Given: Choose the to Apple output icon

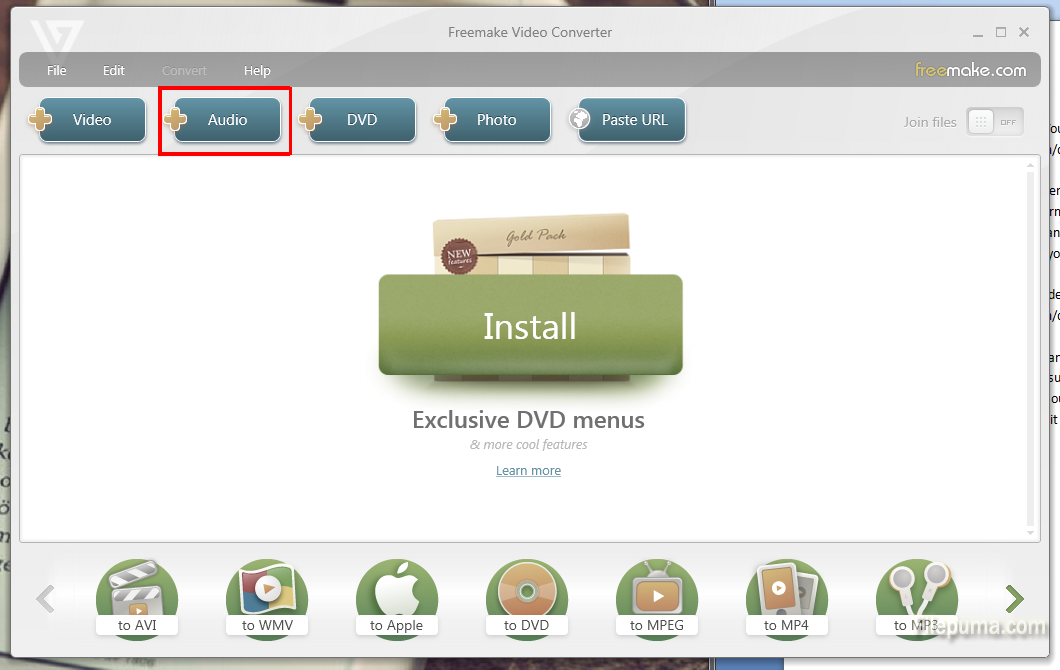Looking at the screenshot, I should click(x=397, y=598).
